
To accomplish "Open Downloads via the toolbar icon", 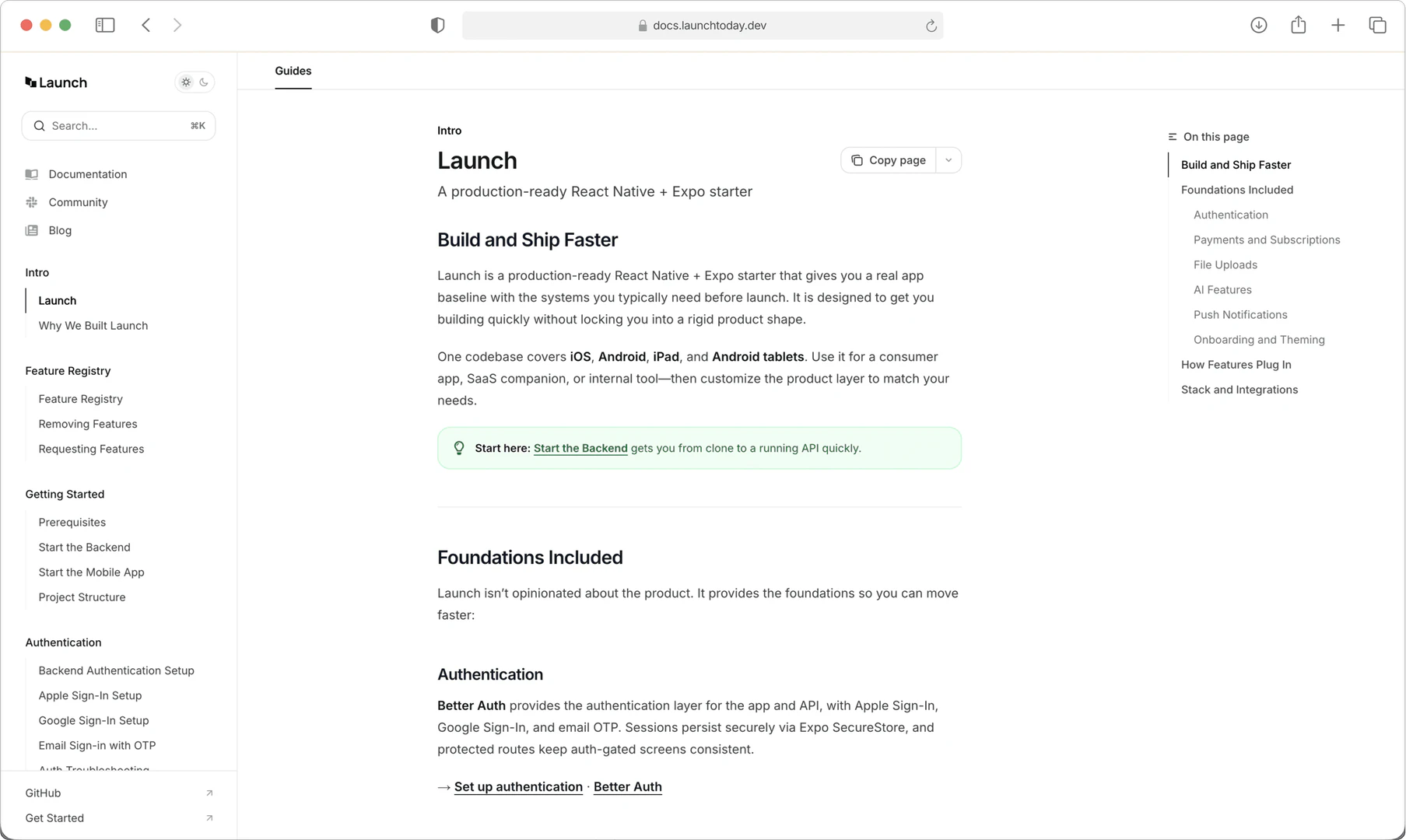I will tap(1258, 24).
